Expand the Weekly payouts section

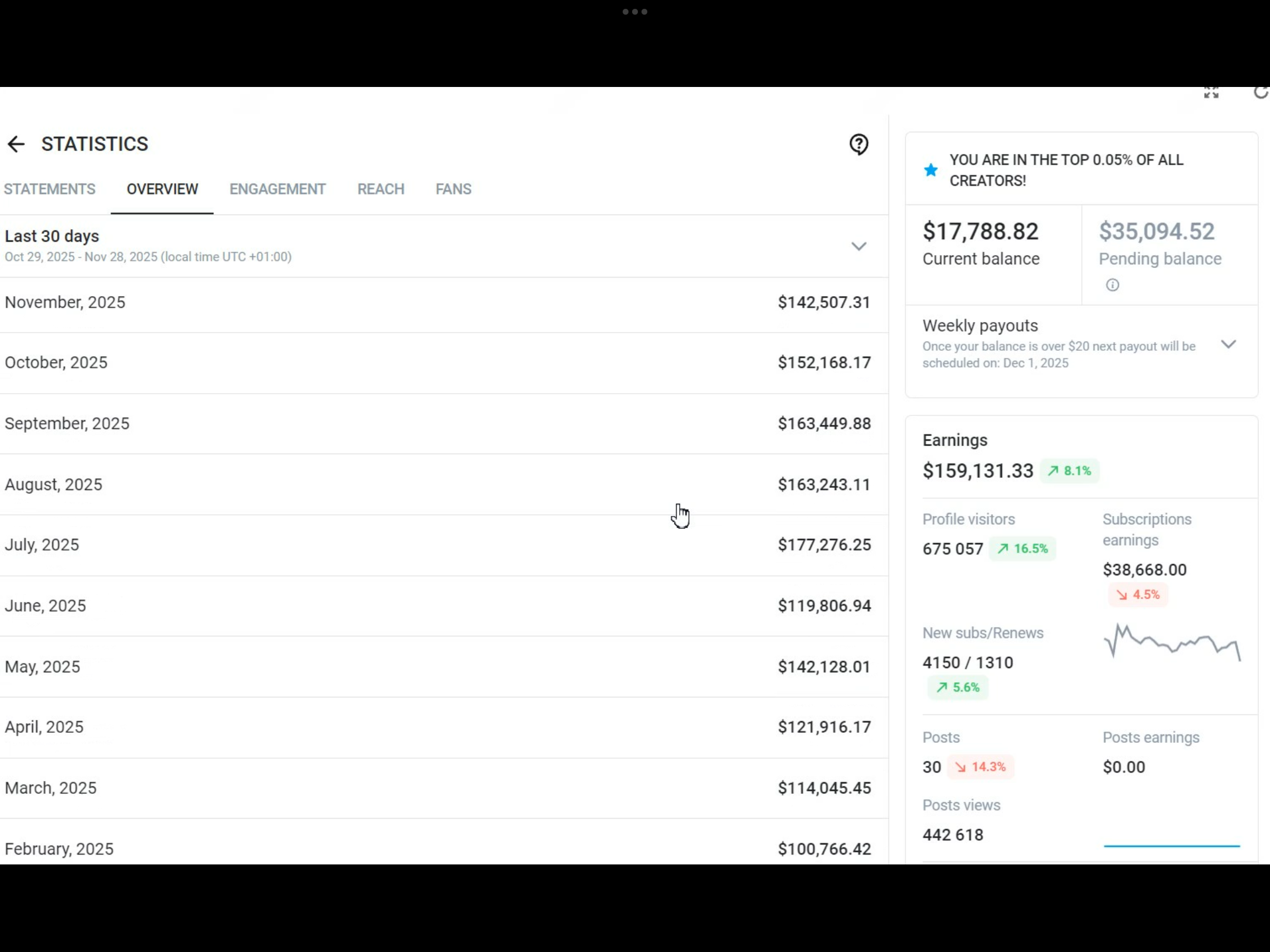click(1228, 344)
